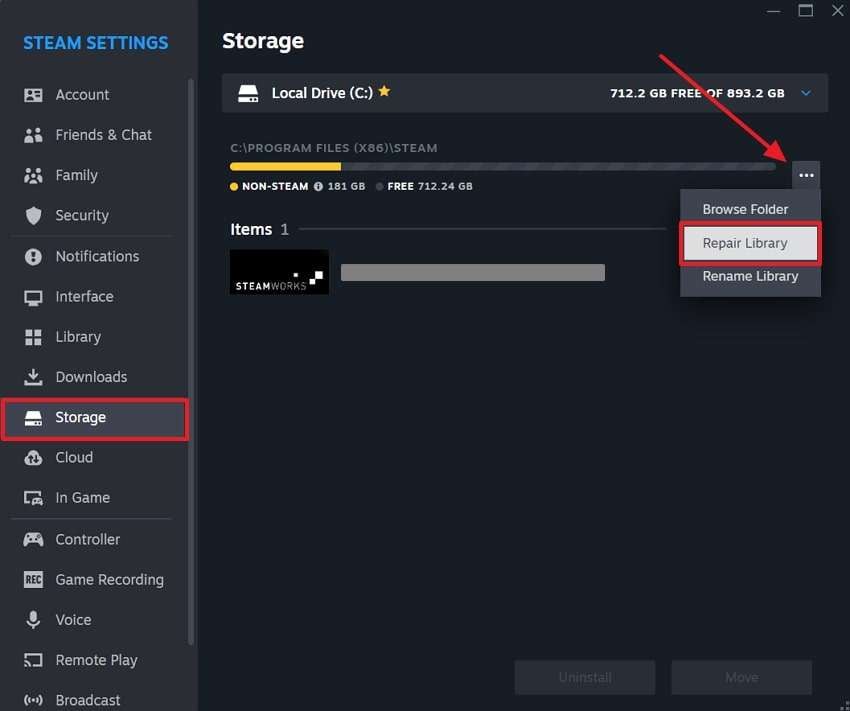This screenshot has width=850, height=711.
Task: Click the FREE 712.24 GB legend
Action: [x=424, y=186]
